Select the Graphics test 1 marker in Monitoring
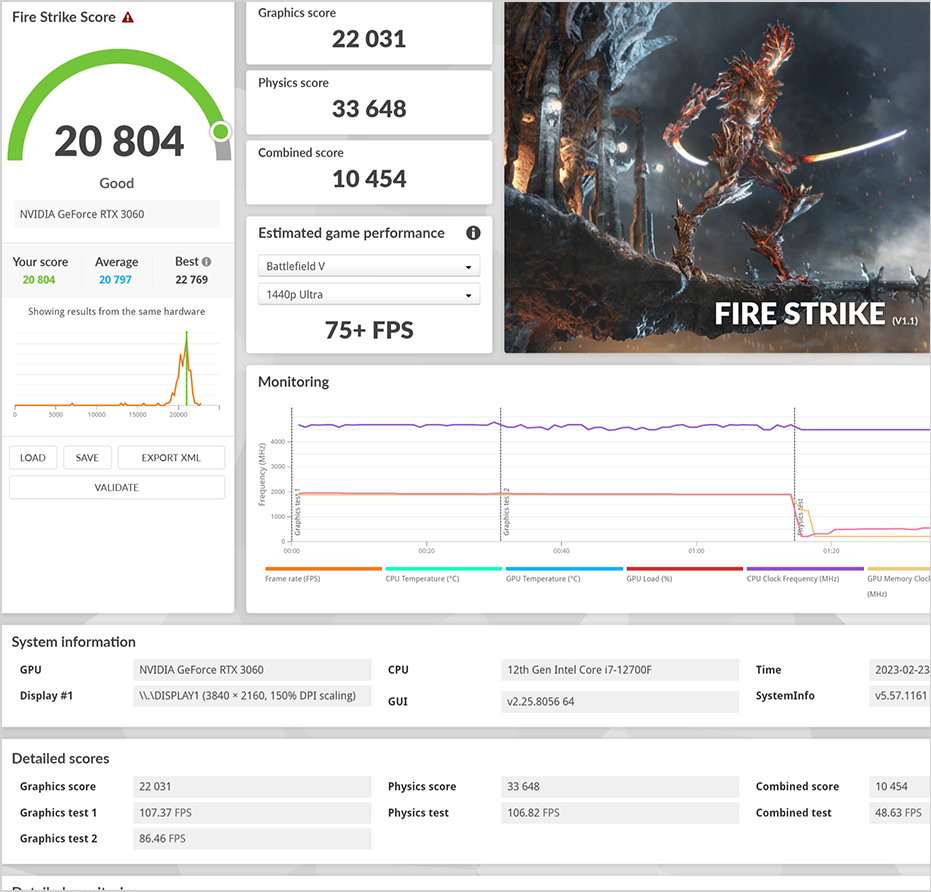This screenshot has height=892, width=931. pyautogui.click(x=297, y=510)
